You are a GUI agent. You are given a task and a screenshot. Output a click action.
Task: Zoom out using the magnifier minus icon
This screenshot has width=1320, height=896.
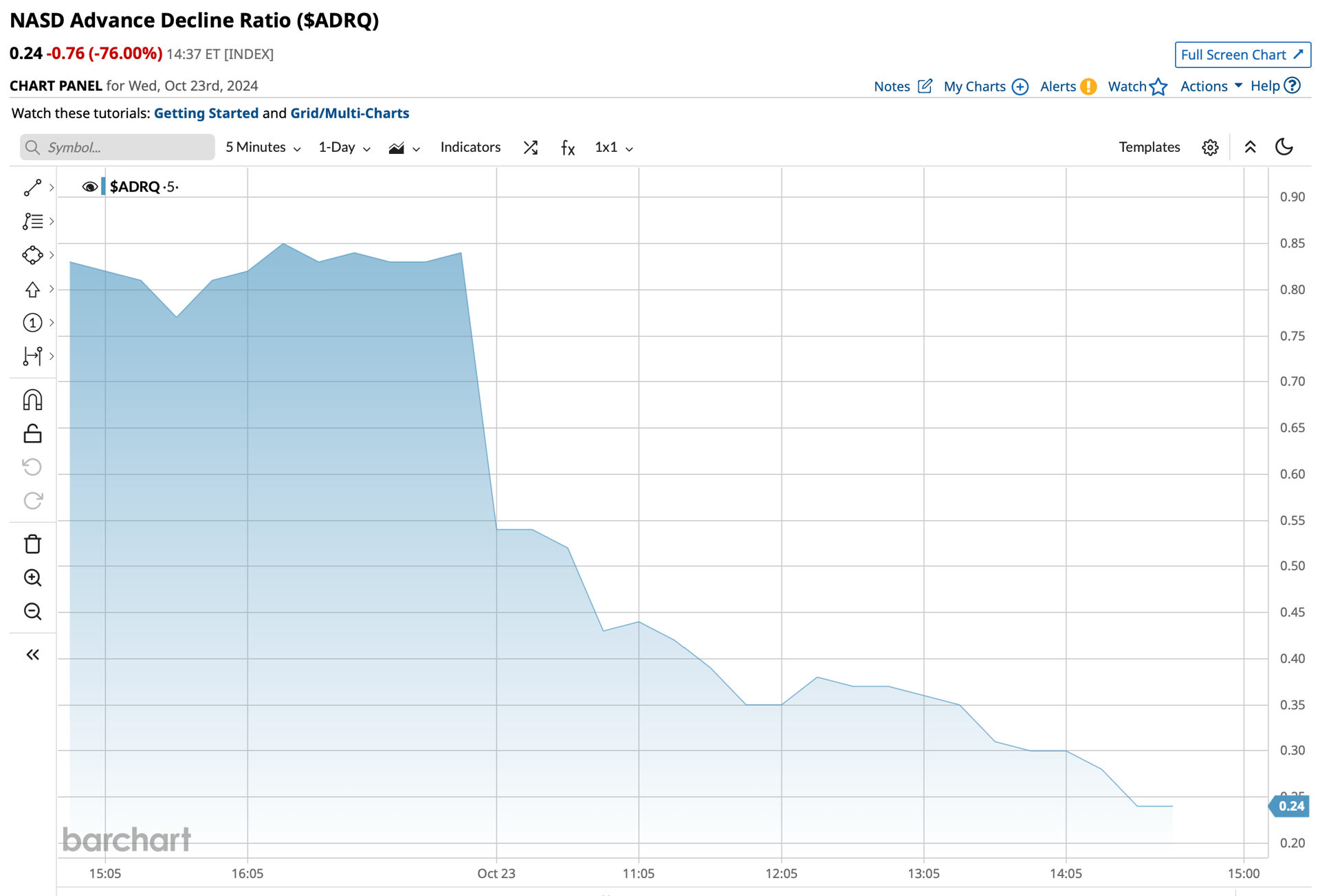(x=32, y=612)
